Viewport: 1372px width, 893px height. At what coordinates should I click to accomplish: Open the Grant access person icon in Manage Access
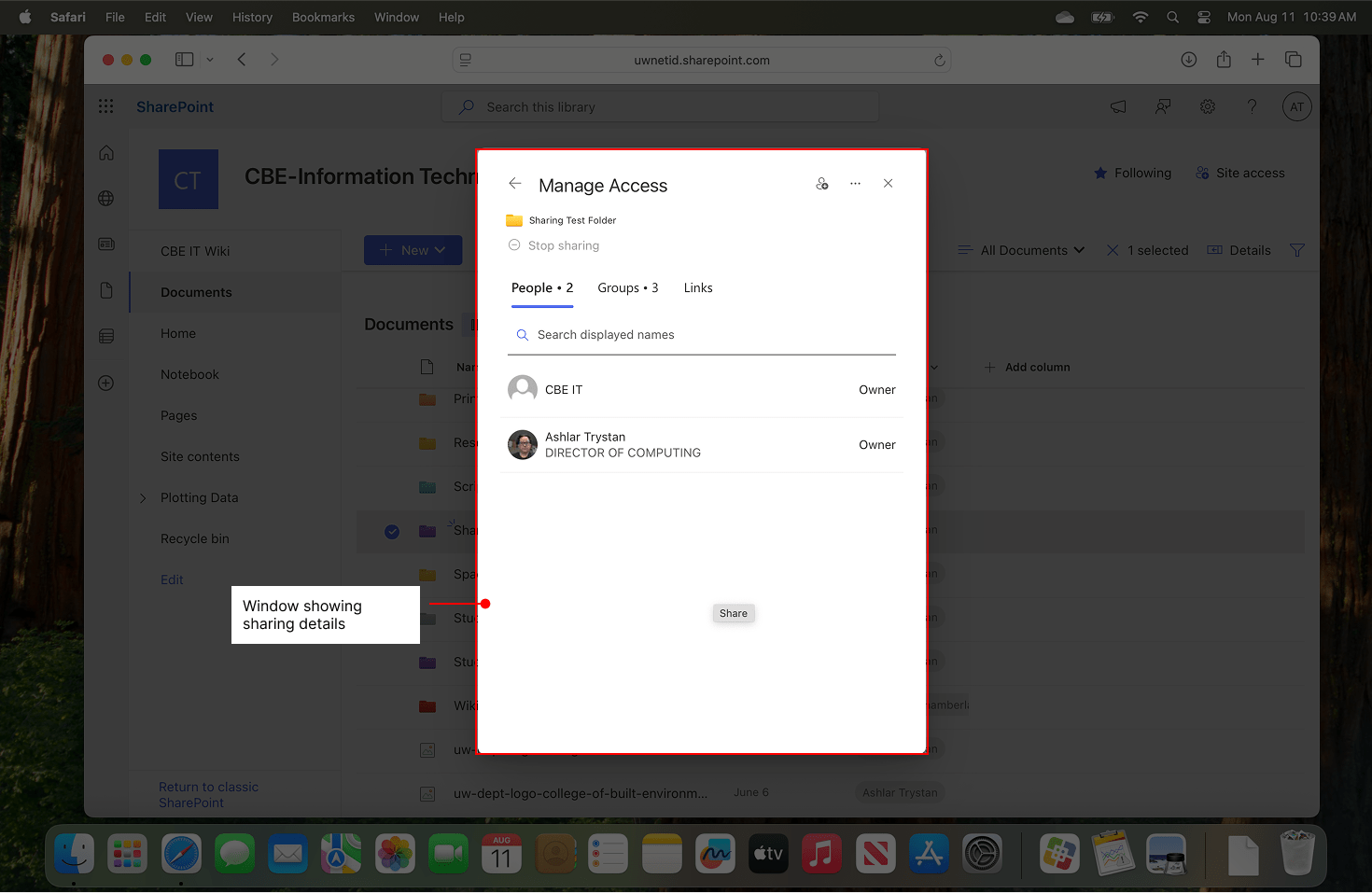point(822,183)
